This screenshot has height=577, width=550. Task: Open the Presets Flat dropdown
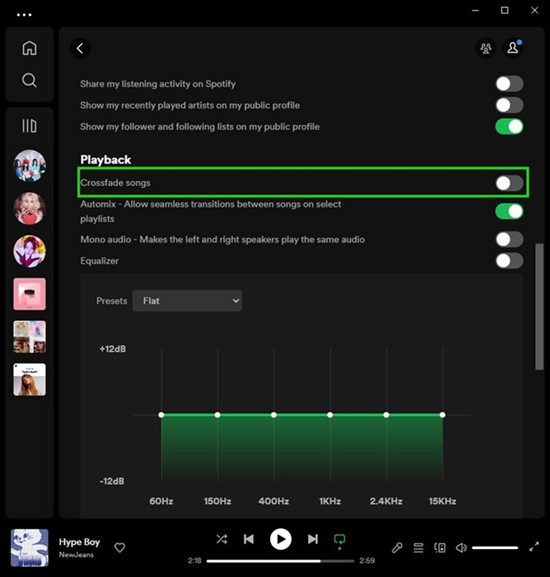tap(187, 301)
